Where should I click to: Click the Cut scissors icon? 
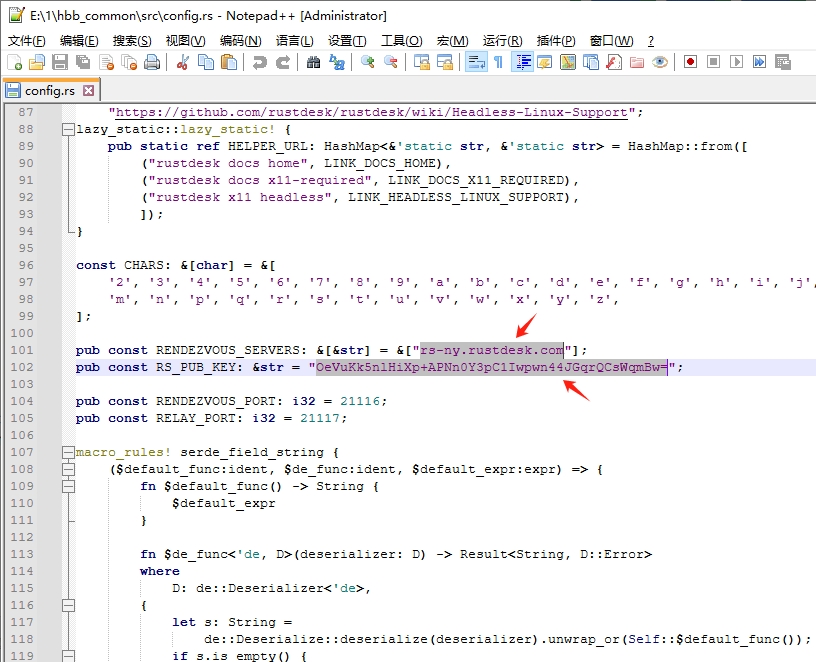183,62
